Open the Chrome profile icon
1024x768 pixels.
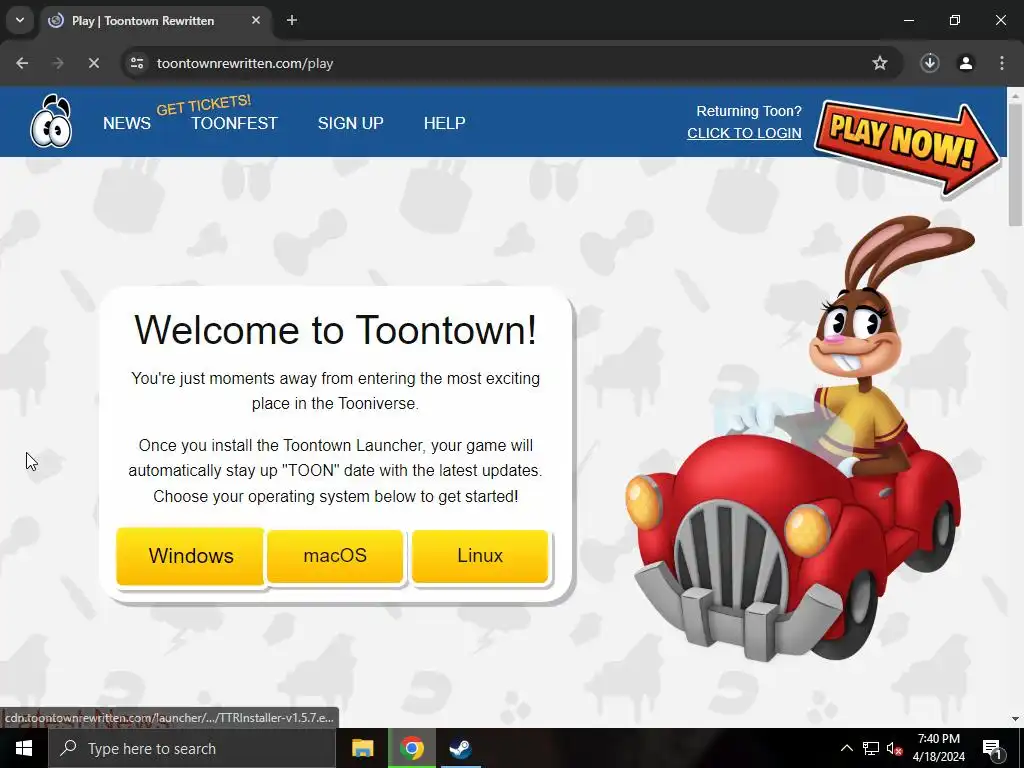[966, 63]
